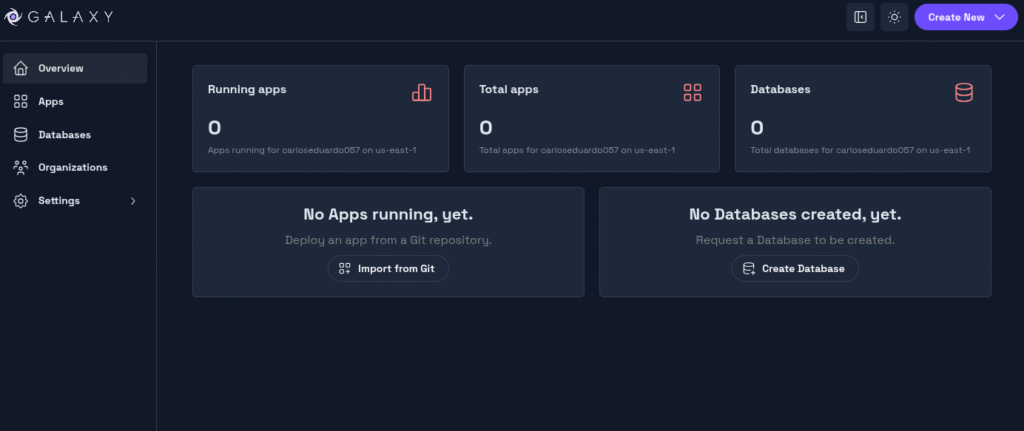Click the Running apps bar chart icon

[421, 92]
